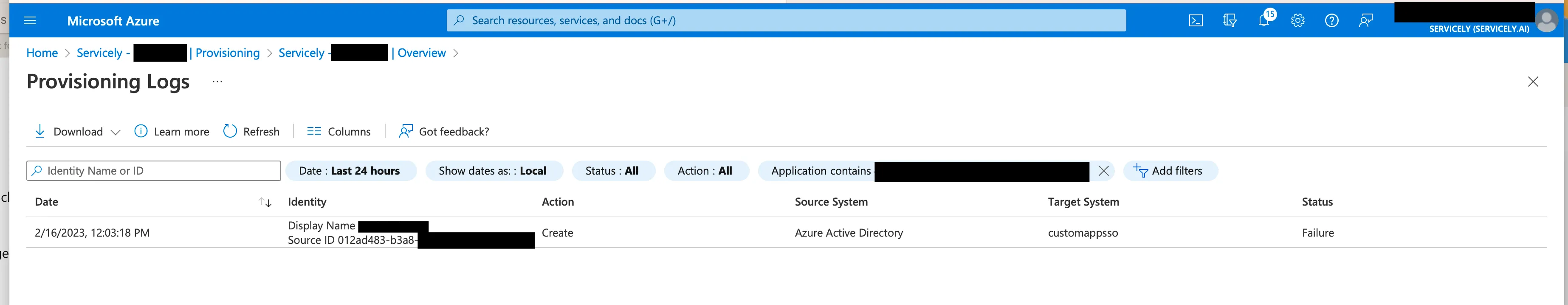Viewport: 1568px width, 305px height.
Task: Open the top bar Feedback icon
Action: coord(1366,21)
